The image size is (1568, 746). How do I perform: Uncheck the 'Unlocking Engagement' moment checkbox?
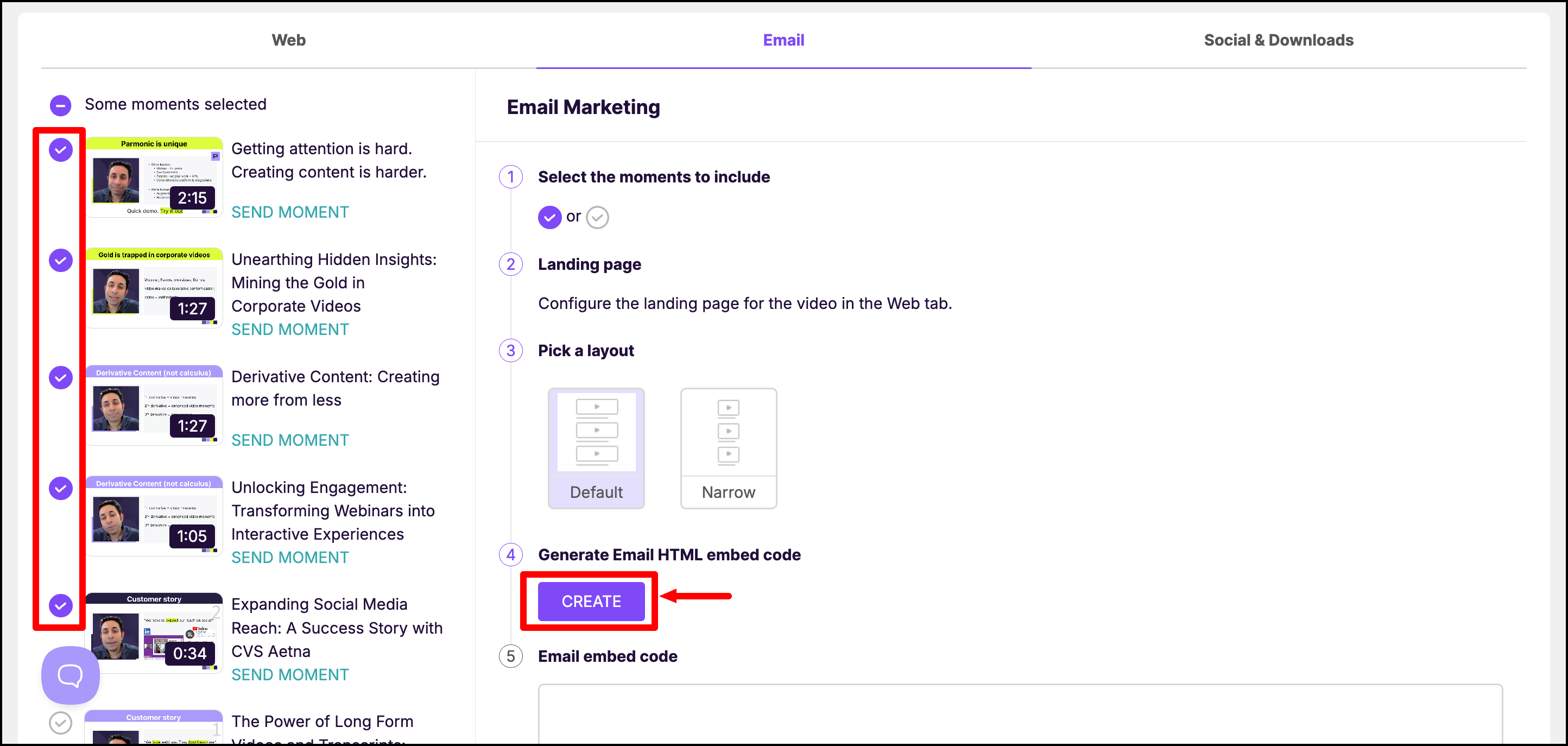61,489
